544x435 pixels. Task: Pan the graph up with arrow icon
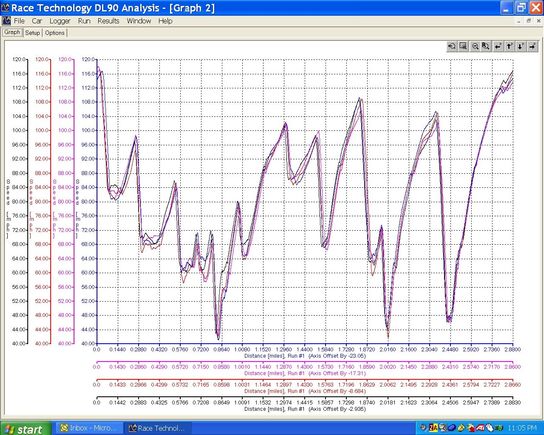[x=509, y=46]
